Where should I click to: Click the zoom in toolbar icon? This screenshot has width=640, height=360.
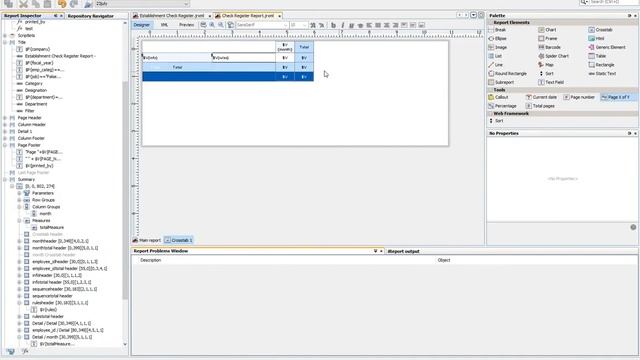(x=212, y=25)
